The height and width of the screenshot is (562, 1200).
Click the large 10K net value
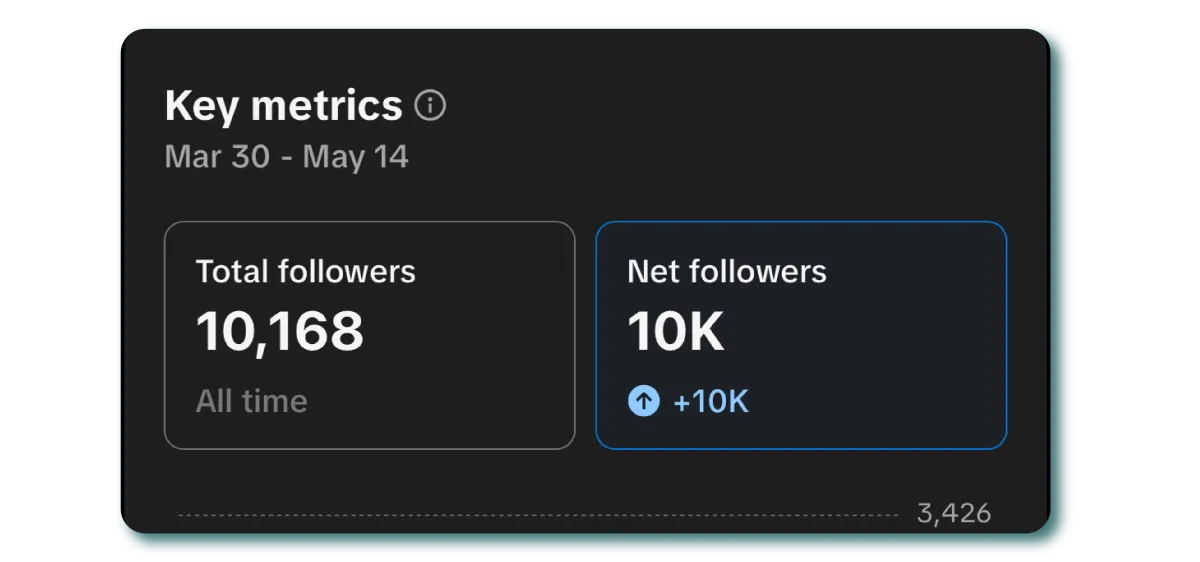coord(676,331)
